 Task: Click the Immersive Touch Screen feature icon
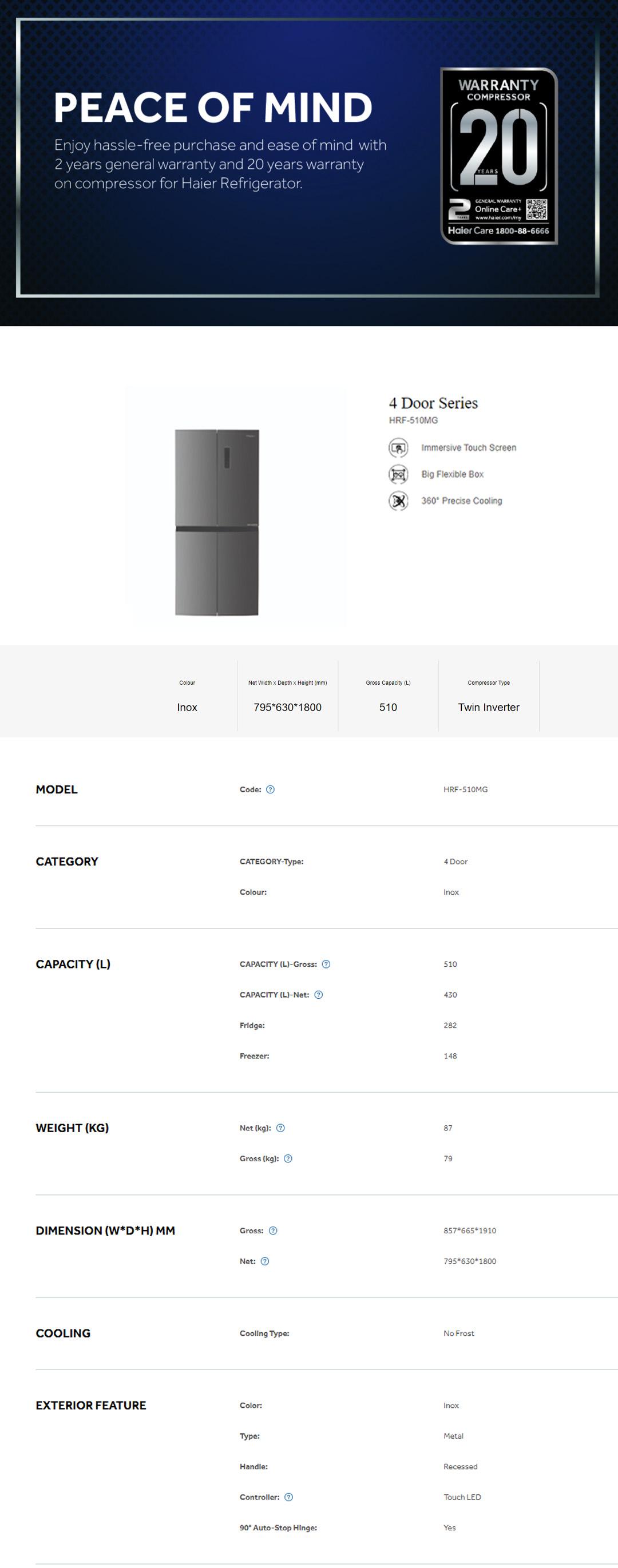[398, 448]
